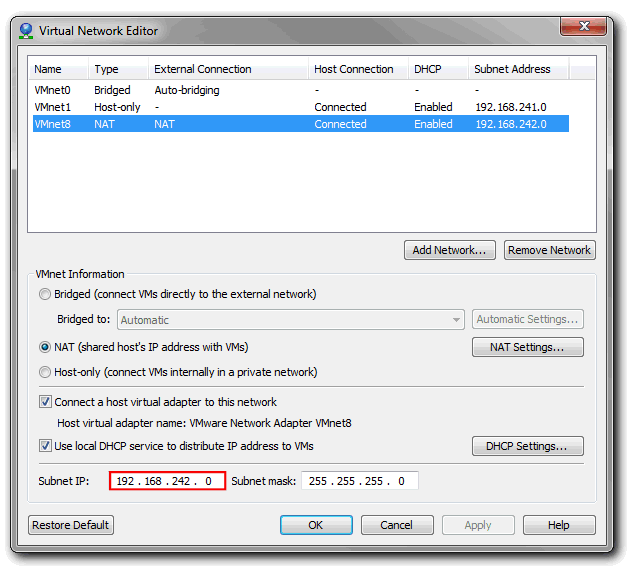Toggle Connect a host virtual adapter checkbox
Viewport: 628px width, 569px height.
point(45,402)
